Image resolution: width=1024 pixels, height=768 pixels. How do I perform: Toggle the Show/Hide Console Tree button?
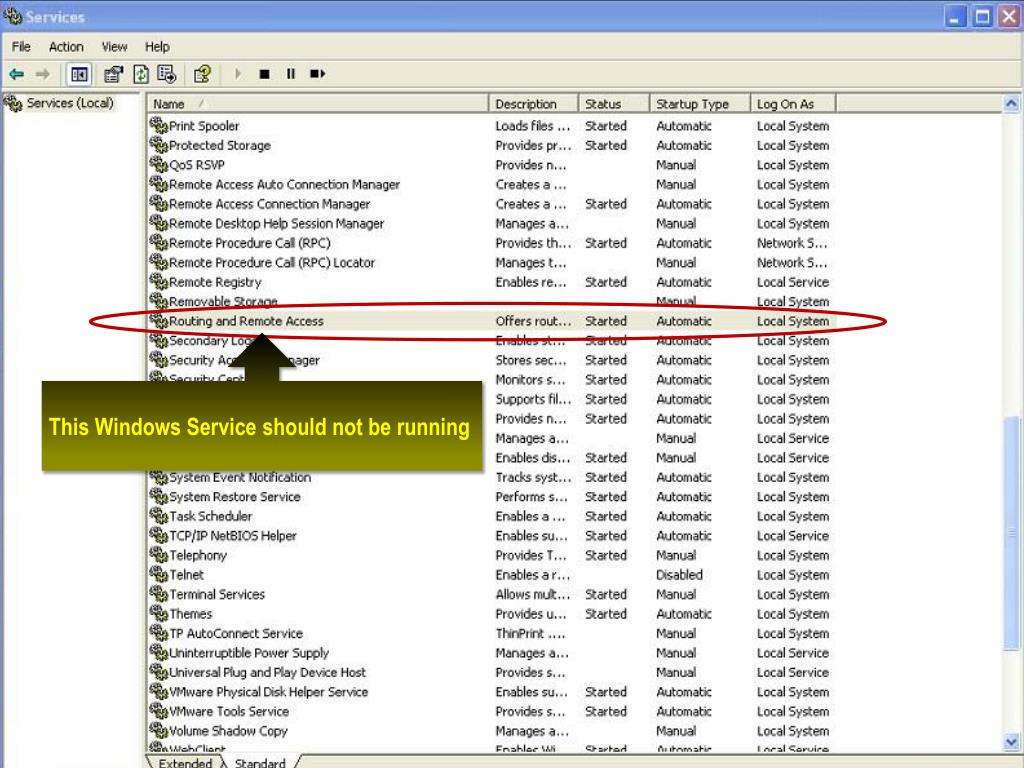pyautogui.click(x=79, y=74)
